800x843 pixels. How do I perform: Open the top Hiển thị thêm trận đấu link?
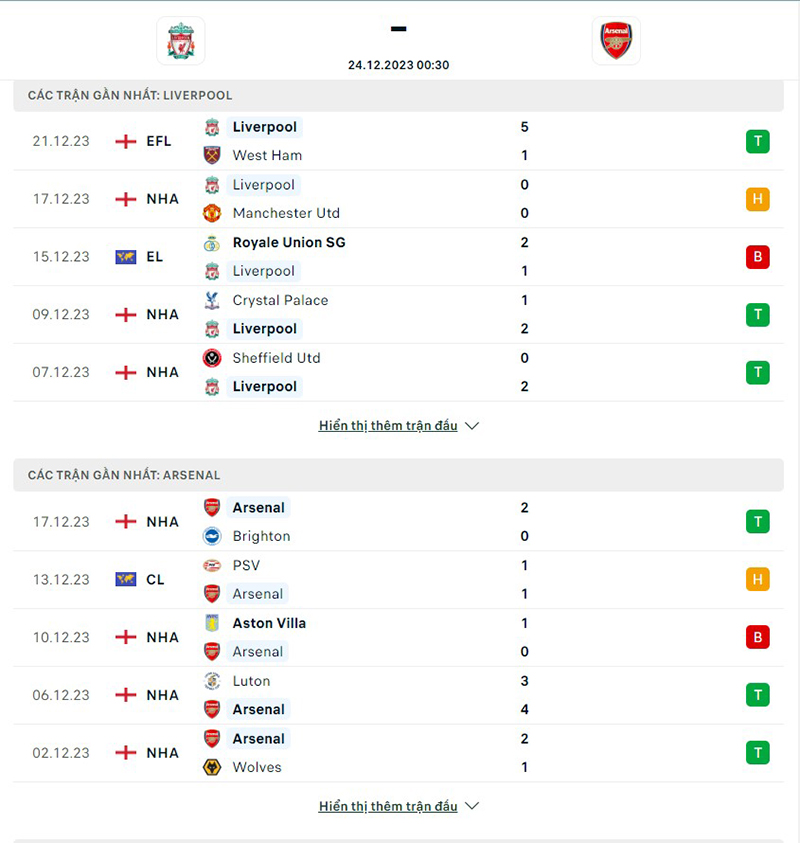tap(388, 424)
